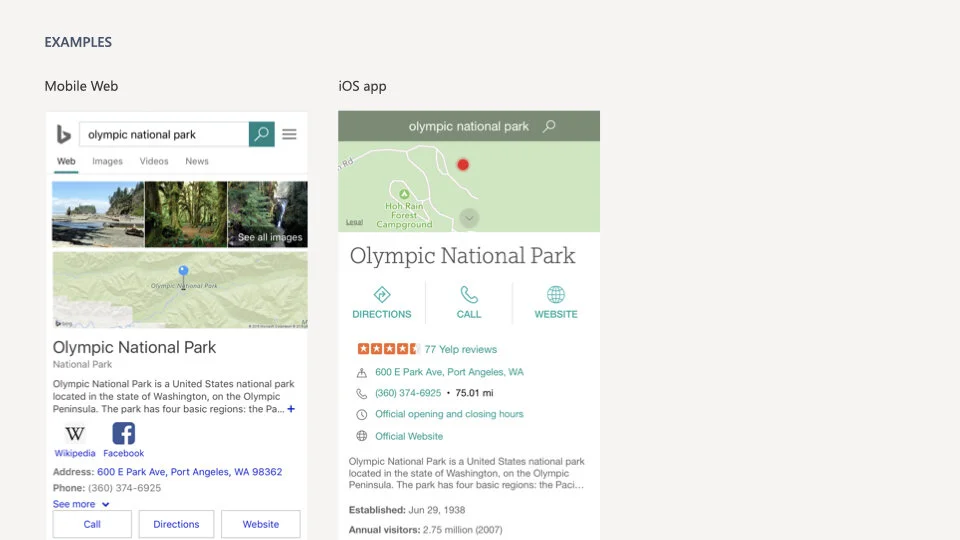Open the Official Website link
Viewport: 960px width, 540px height.
click(409, 436)
